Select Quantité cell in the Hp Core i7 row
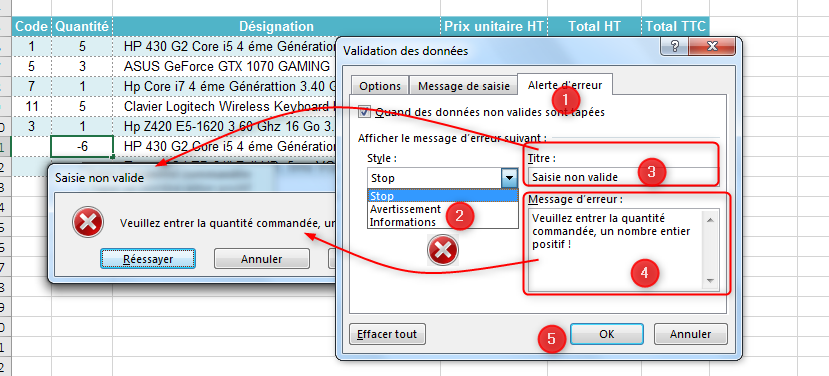The image size is (829, 376). coord(82,86)
